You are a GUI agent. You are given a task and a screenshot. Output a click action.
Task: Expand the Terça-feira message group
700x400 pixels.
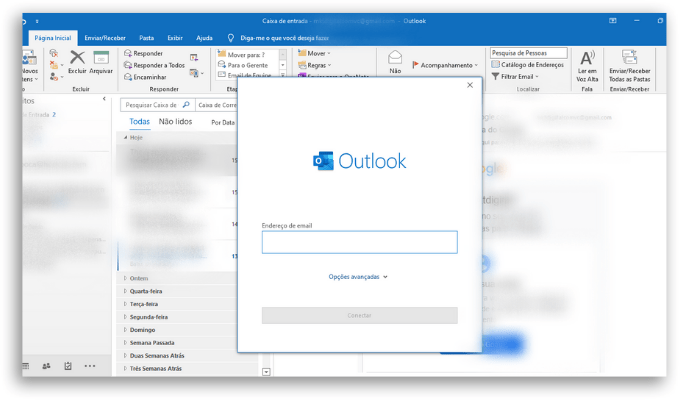125,304
